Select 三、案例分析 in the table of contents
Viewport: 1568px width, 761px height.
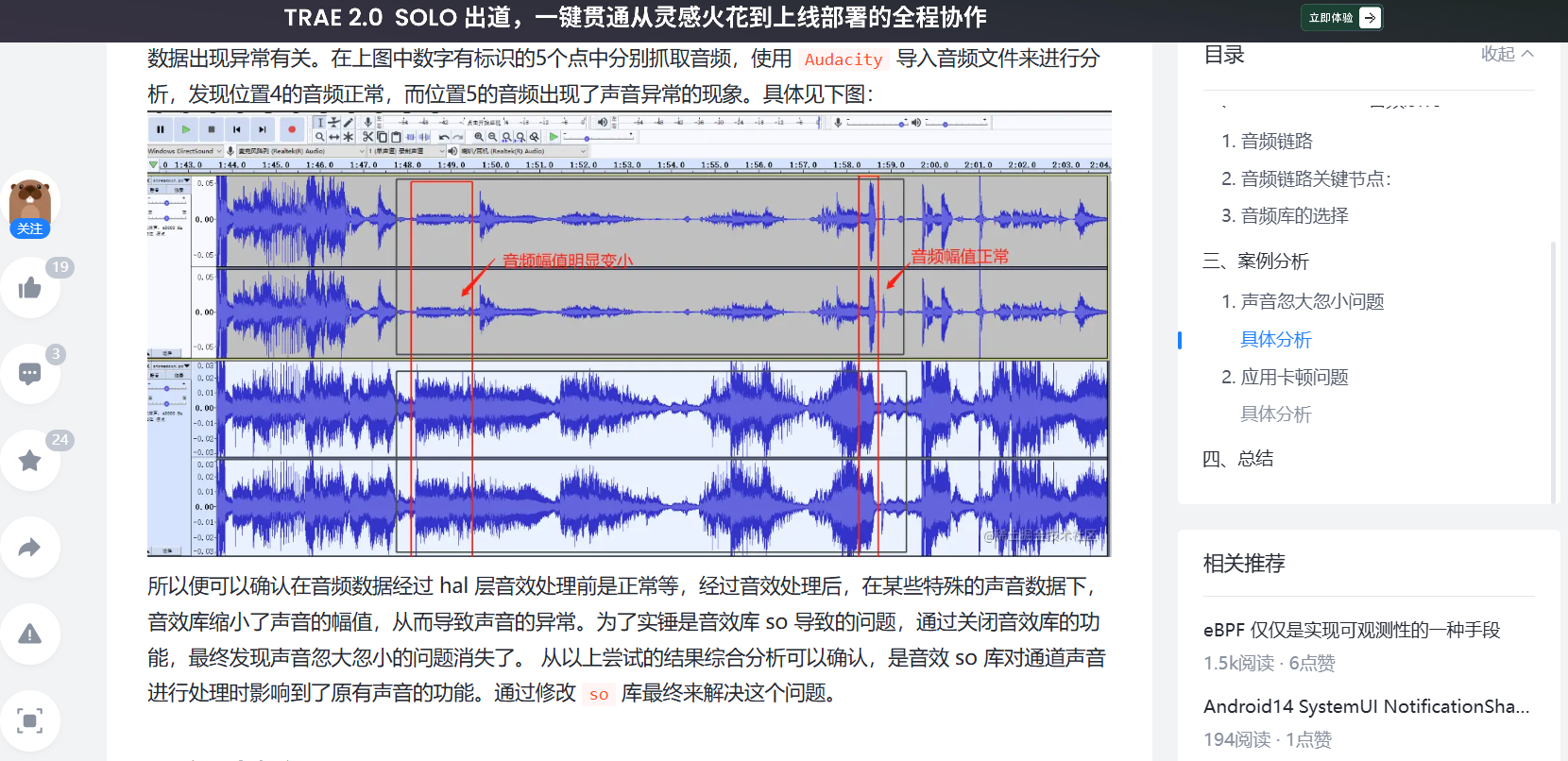coord(1255,262)
